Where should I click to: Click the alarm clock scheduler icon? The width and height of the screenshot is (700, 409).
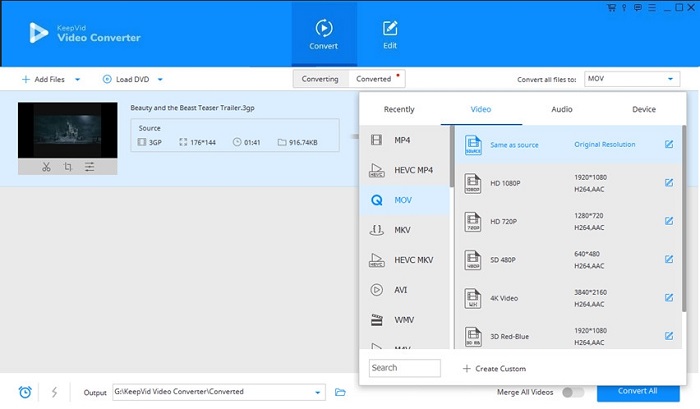tap(24, 392)
